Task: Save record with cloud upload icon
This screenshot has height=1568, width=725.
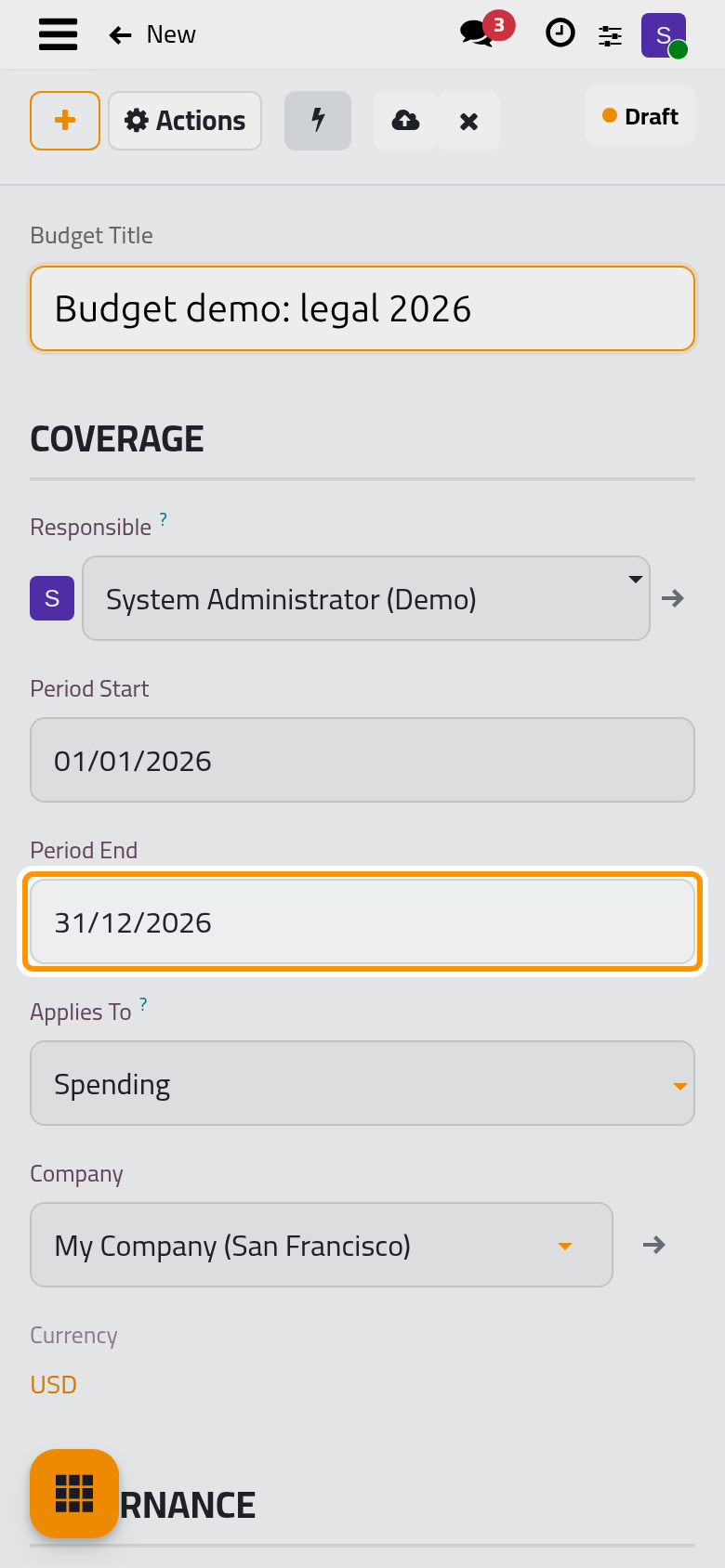Action: pos(405,121)
